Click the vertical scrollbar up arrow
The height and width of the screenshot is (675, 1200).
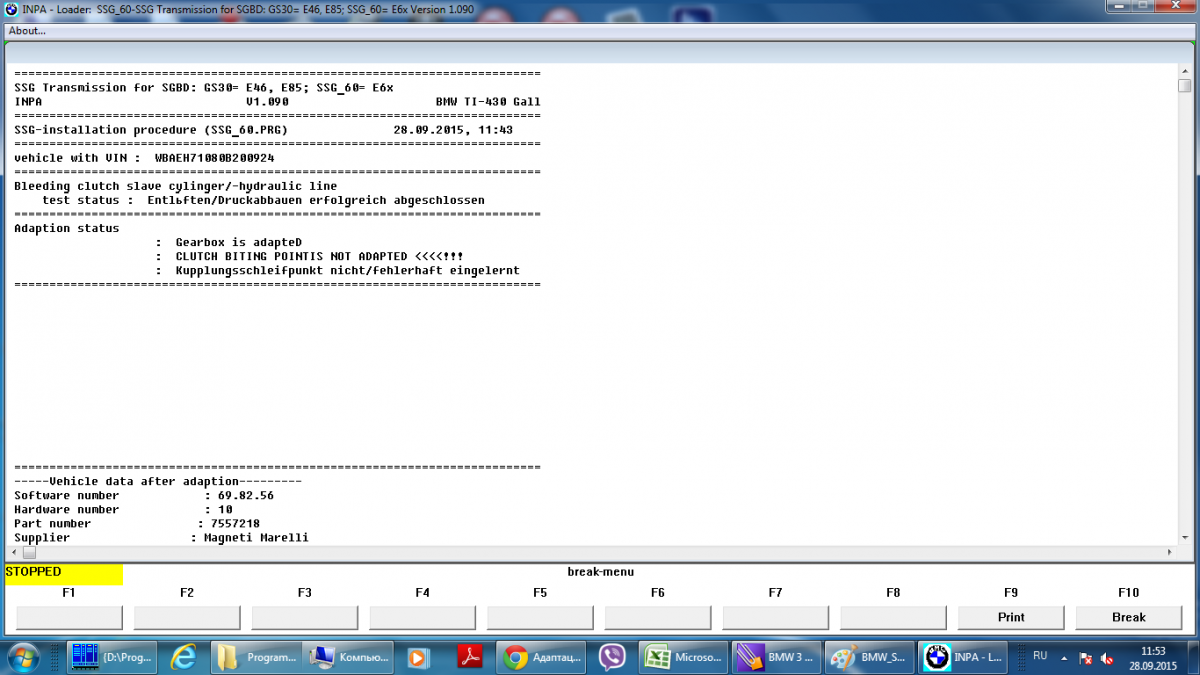1185,70
